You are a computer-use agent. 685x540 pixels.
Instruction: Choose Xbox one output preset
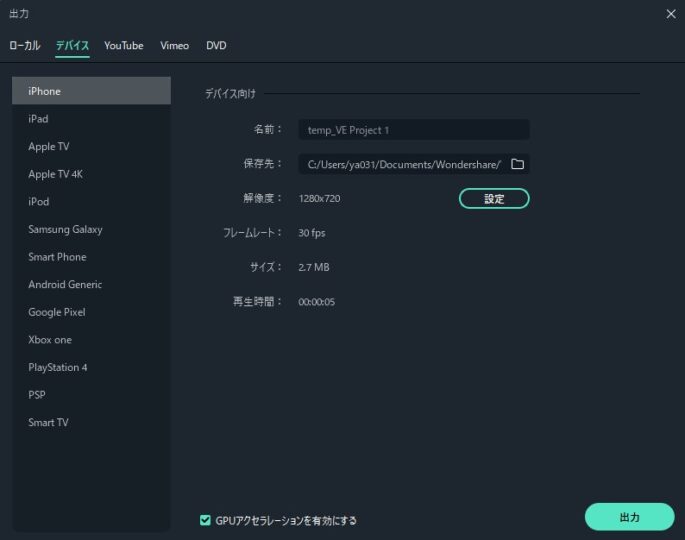tap(50, 340)
